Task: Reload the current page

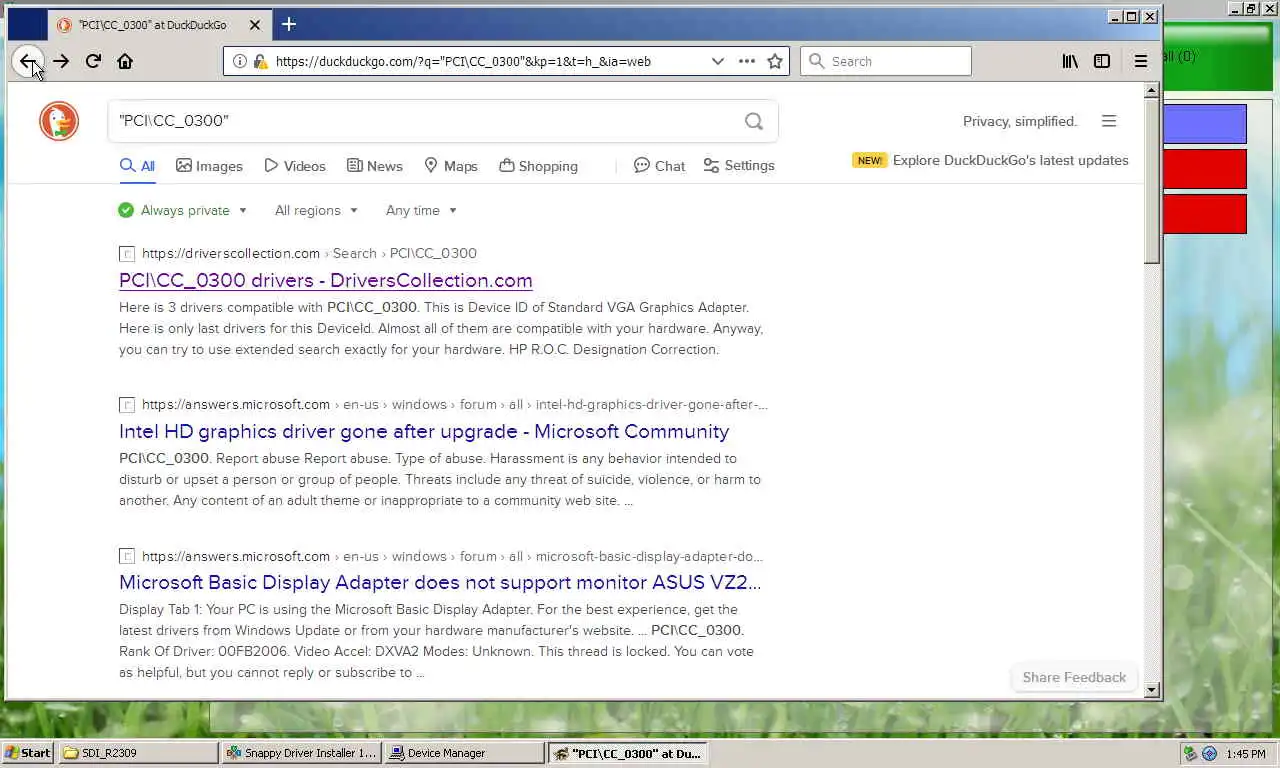Action: point(93,61)
